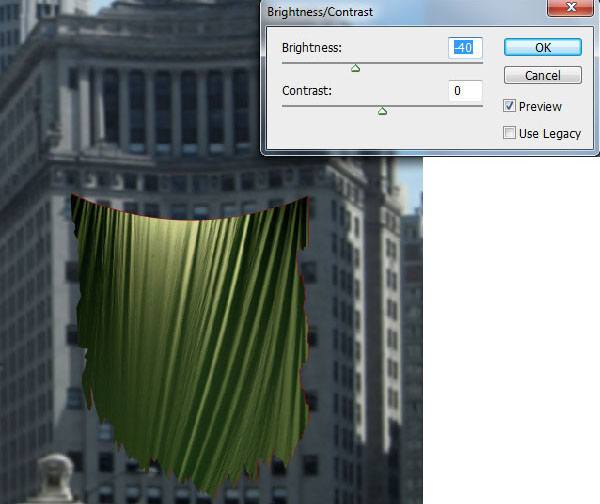Screen dimensions: 600x504
Task: Click the Use Legacy label text
Action: [x=550, y=133]
